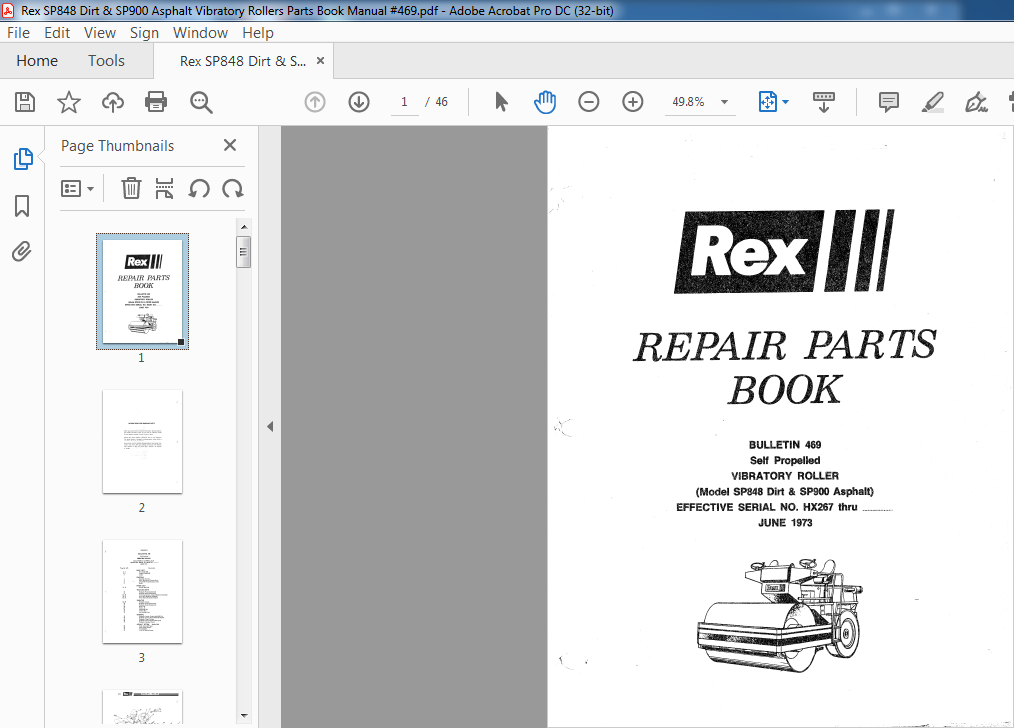Close the Page Thumbnails panel
Image resolution: width=1014 pixels, height=728 pixels.
tap(230, 145)
